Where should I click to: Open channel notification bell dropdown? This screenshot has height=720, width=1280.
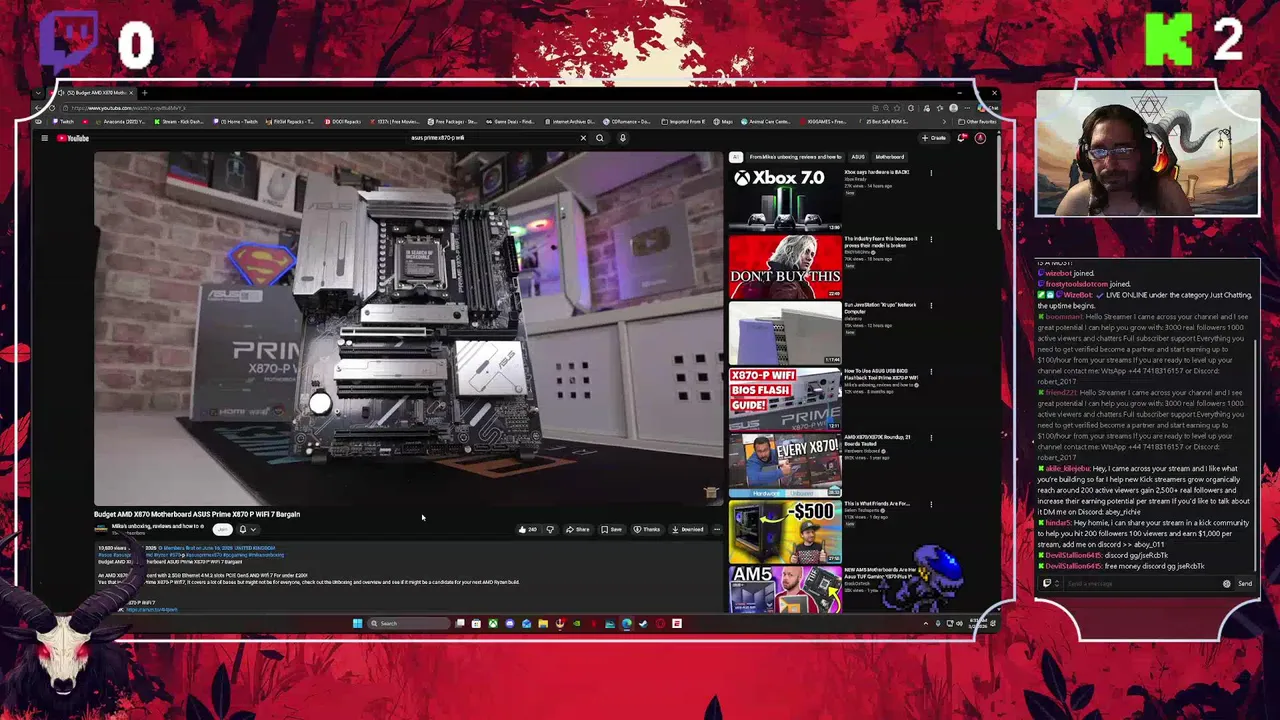(x=246, y=529)
